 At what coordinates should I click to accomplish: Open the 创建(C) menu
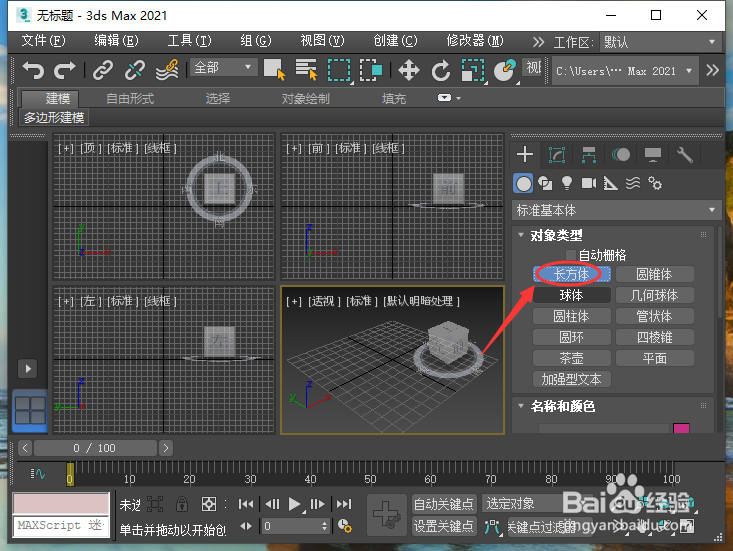pyautogui.click(x=395, y=41)
